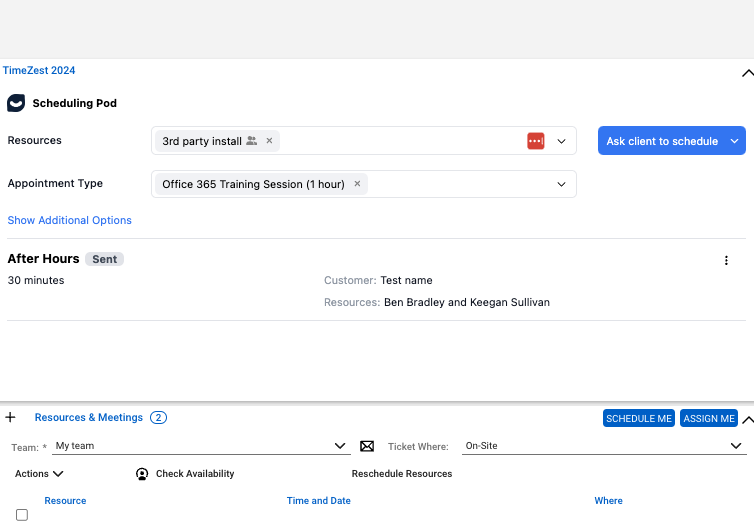Screen dimensions: 754x525
Task: Expand the Resources dropdown chevron
Action: tap(561, 141)
